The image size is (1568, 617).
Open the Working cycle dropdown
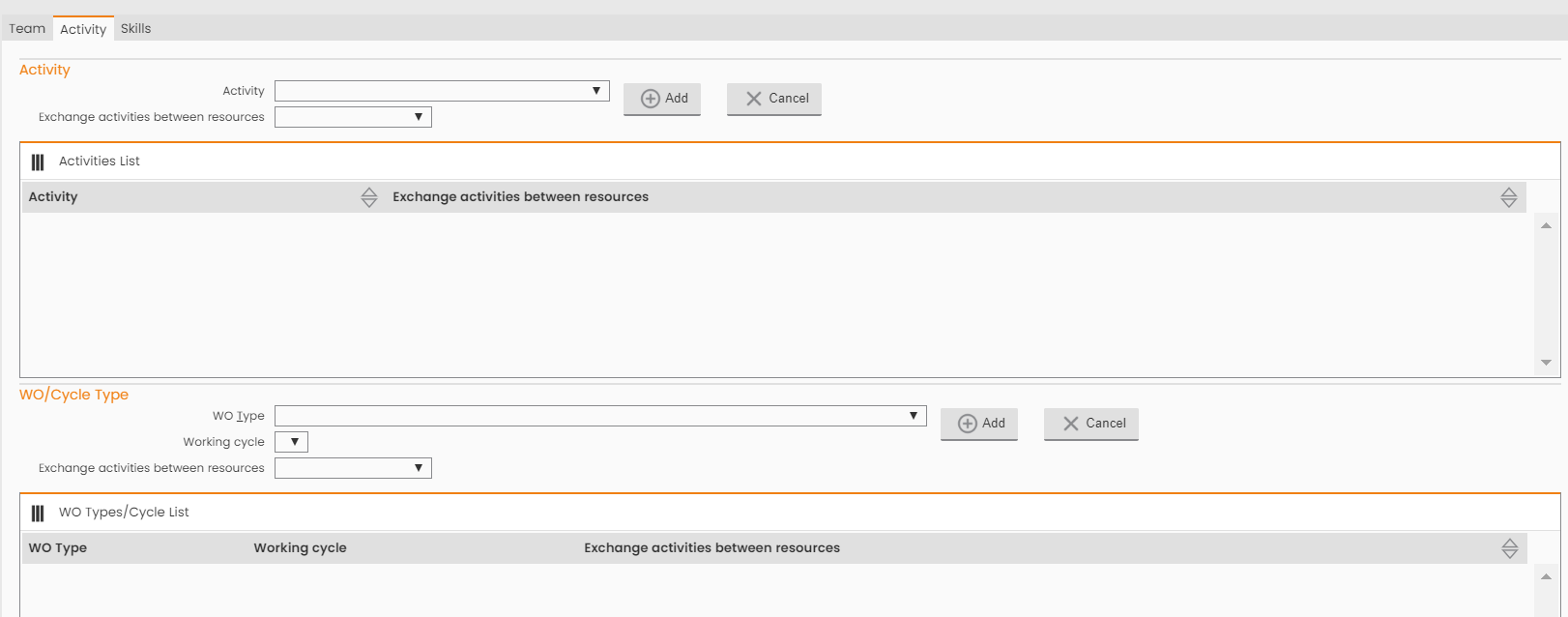(x=291, y=442)
